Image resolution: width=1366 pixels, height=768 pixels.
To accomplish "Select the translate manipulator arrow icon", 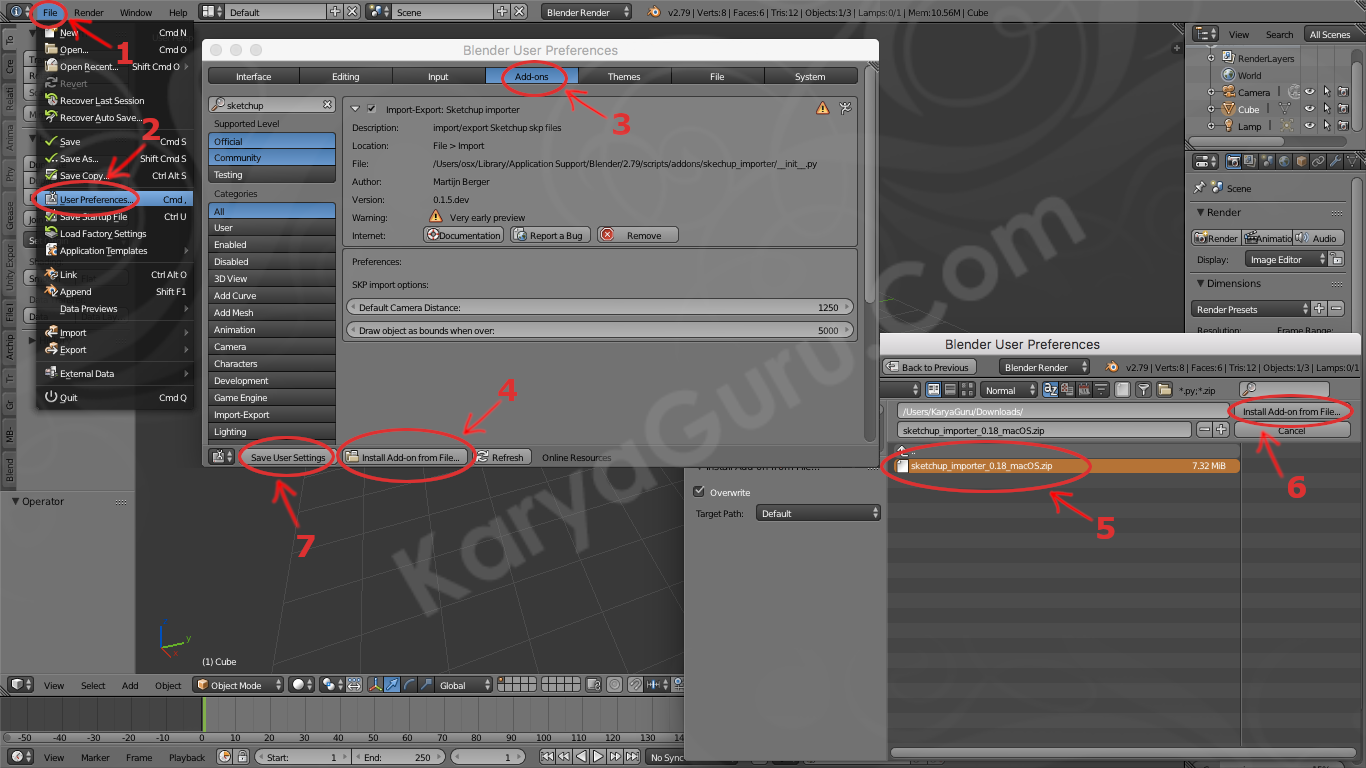I will tap(394, 685).
